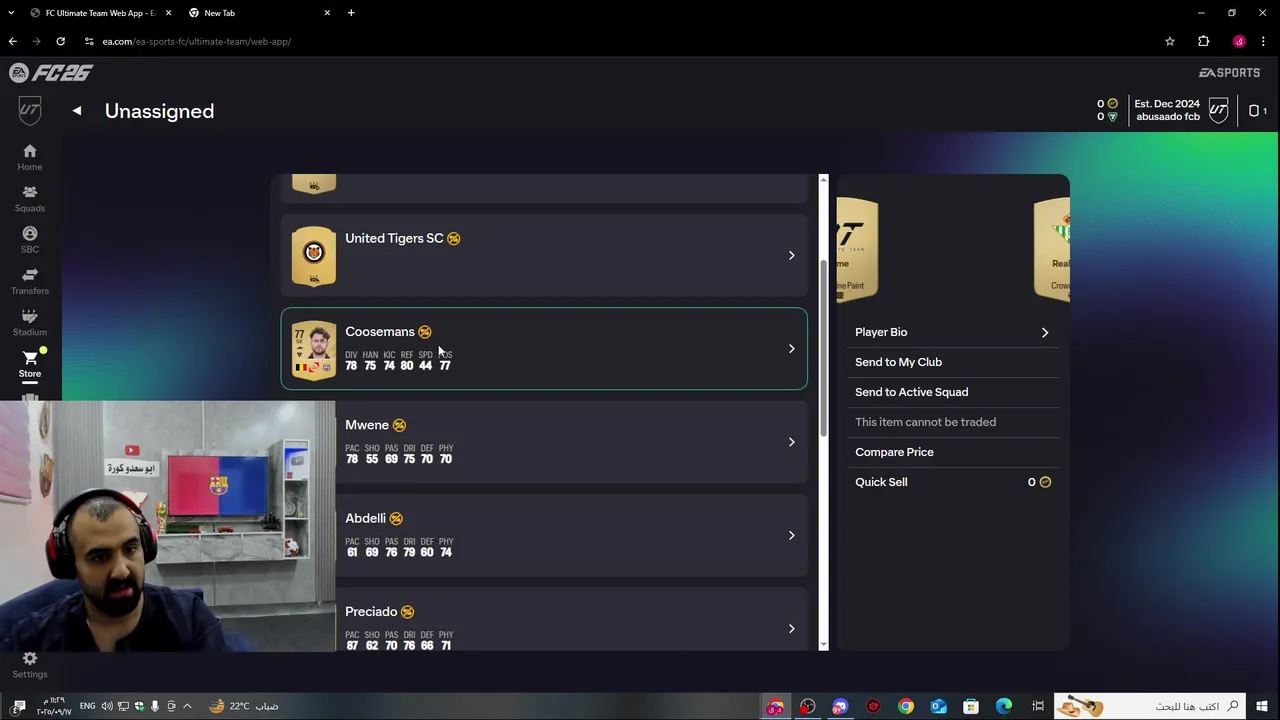1280x720 pixels.
Task: Click the coins balance icon
Action: pyautogui.click(x=1113, y=104)
